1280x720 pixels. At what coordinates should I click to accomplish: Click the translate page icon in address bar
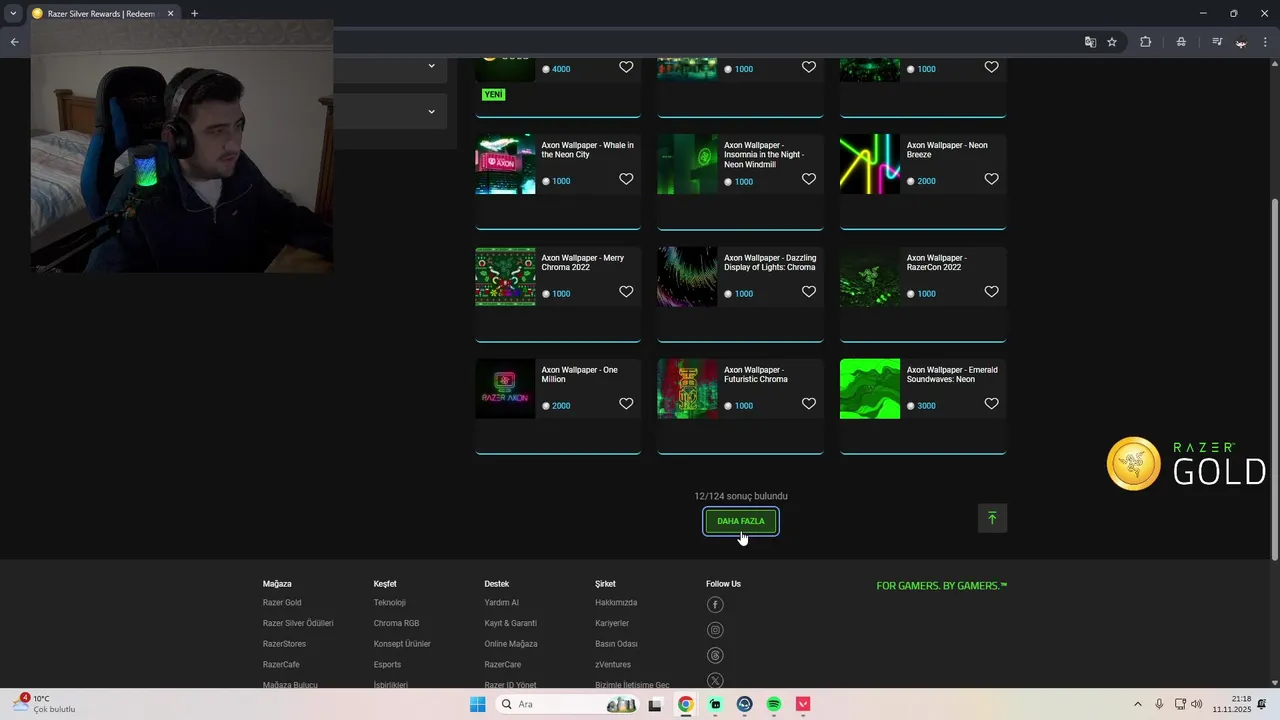(x=1090, y=42)
